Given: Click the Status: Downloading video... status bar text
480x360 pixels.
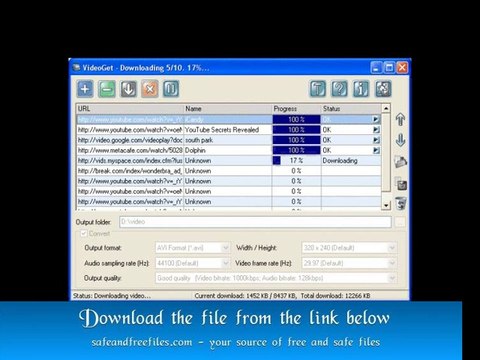Looking at the screenshot, I should pos(112,296).
